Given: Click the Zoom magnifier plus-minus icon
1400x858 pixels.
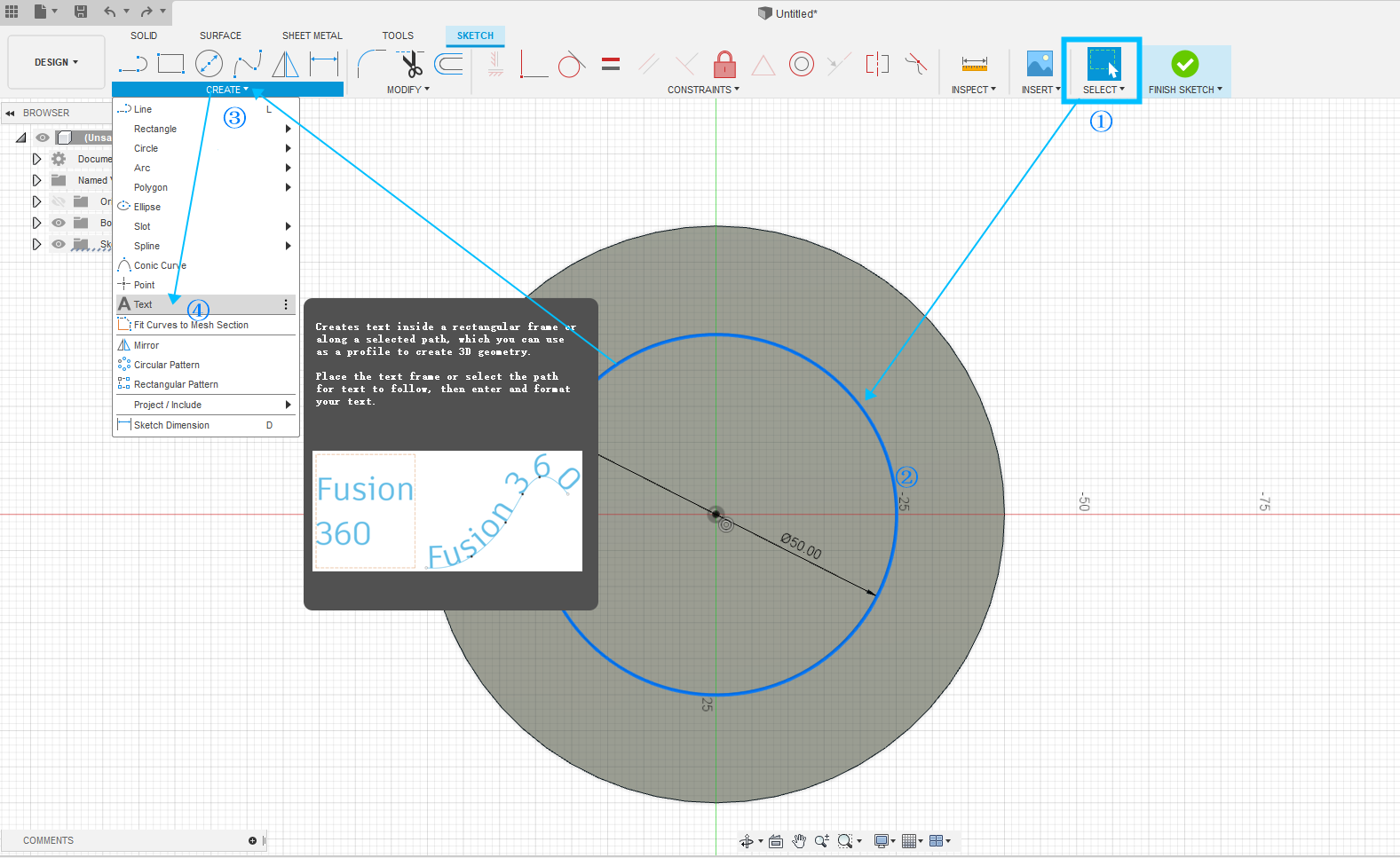Looking at the screenshot, I should 821,841.
